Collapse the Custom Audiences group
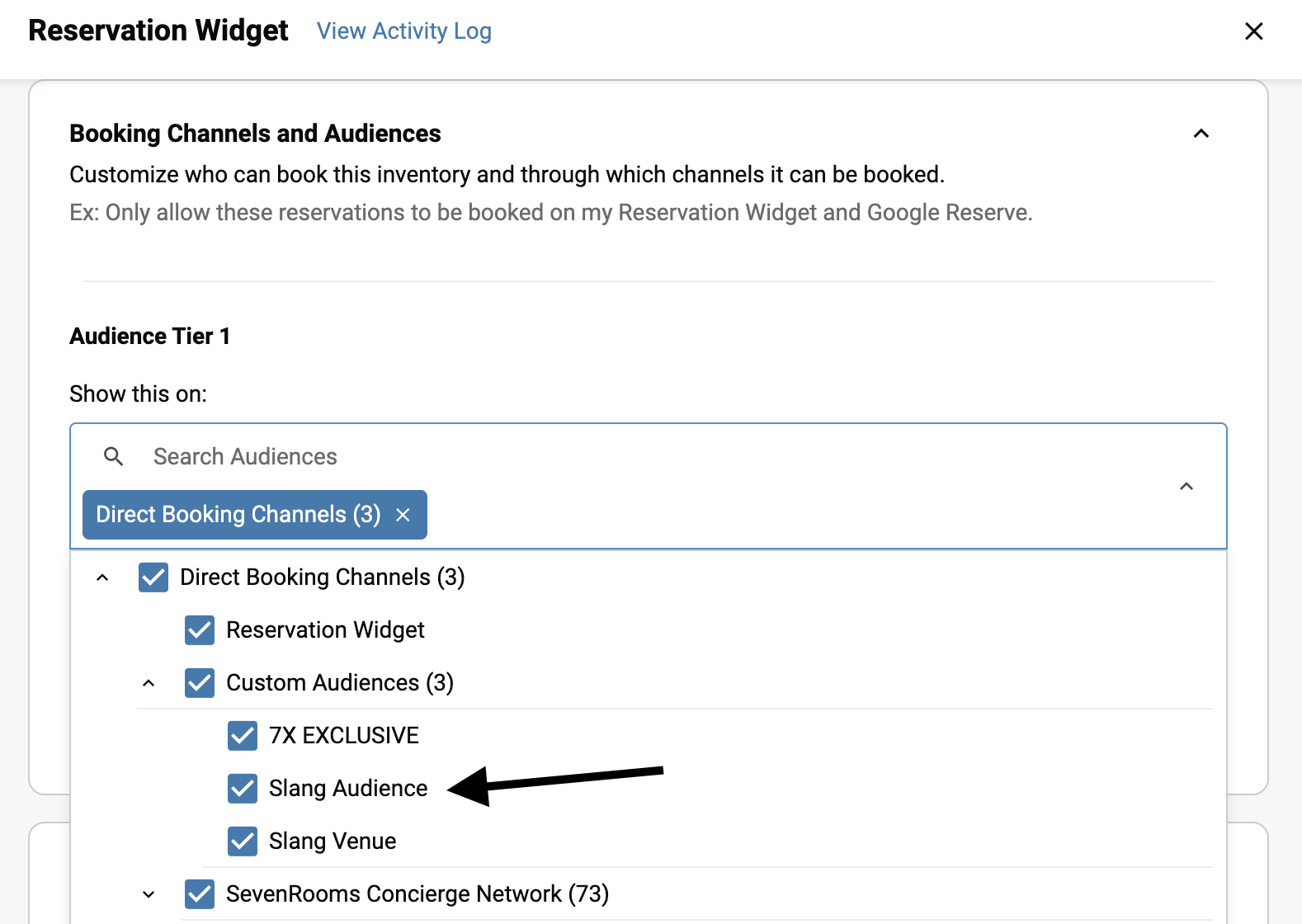The height and width of the screenshot is (924, 1302). pos(149,683)
